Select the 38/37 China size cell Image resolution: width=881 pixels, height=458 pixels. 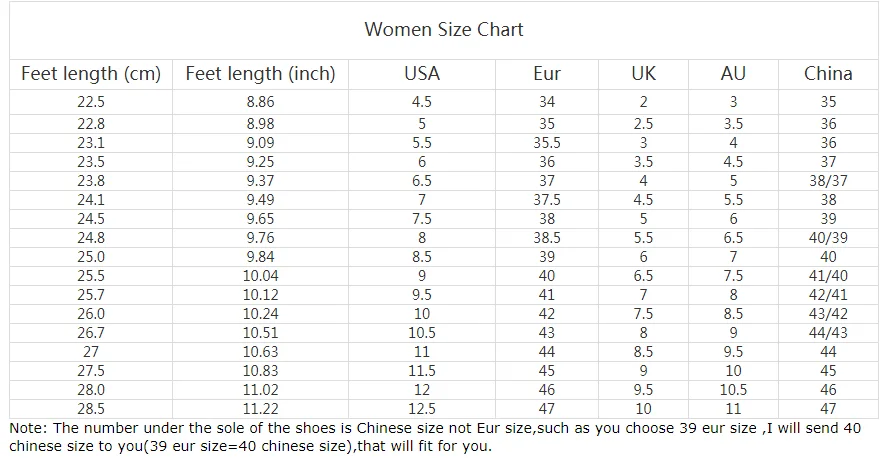pyautogui.click(x=828, y=181)
